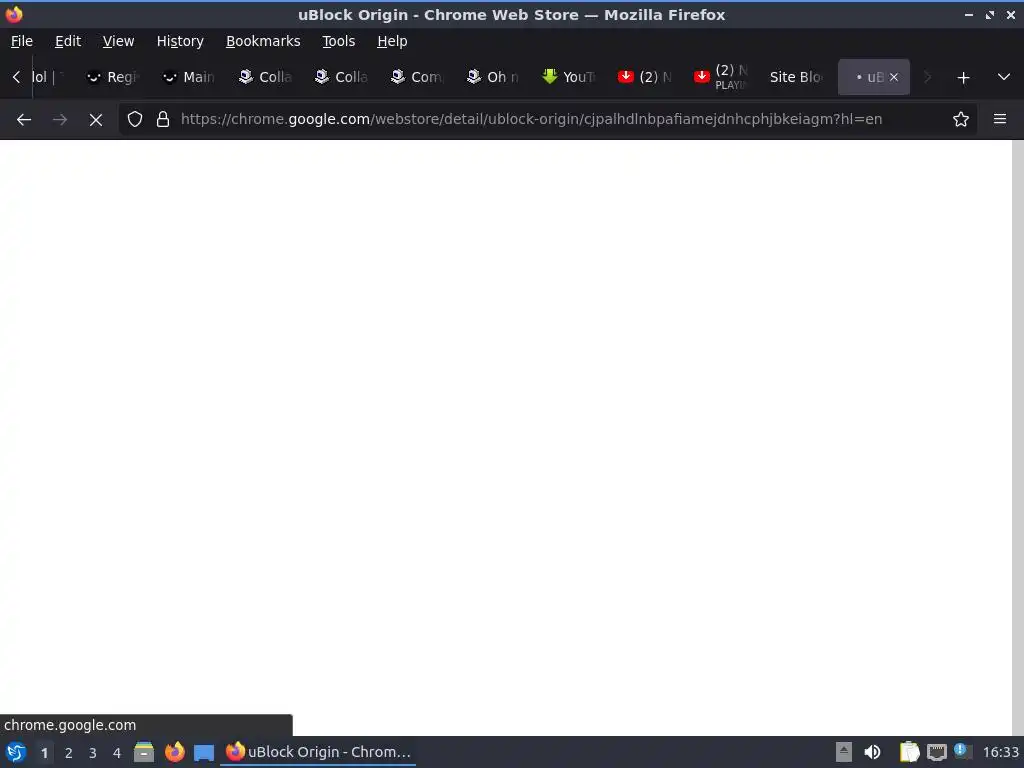This screenshot has height=768, width=1024.
Task: Open the Tools menu
Action: coord(338,41)
